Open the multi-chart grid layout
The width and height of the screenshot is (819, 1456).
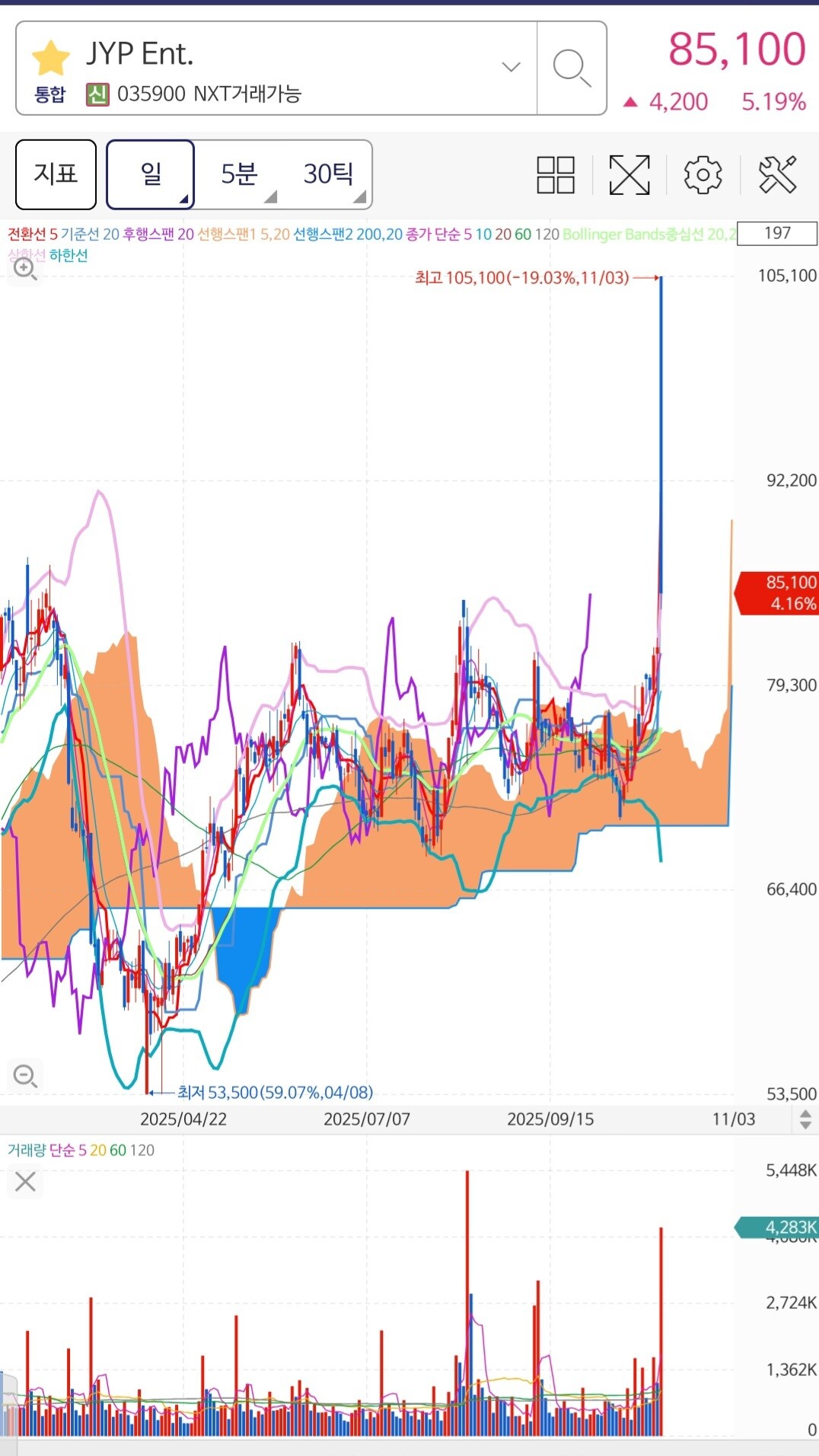(x=556, y=174)
